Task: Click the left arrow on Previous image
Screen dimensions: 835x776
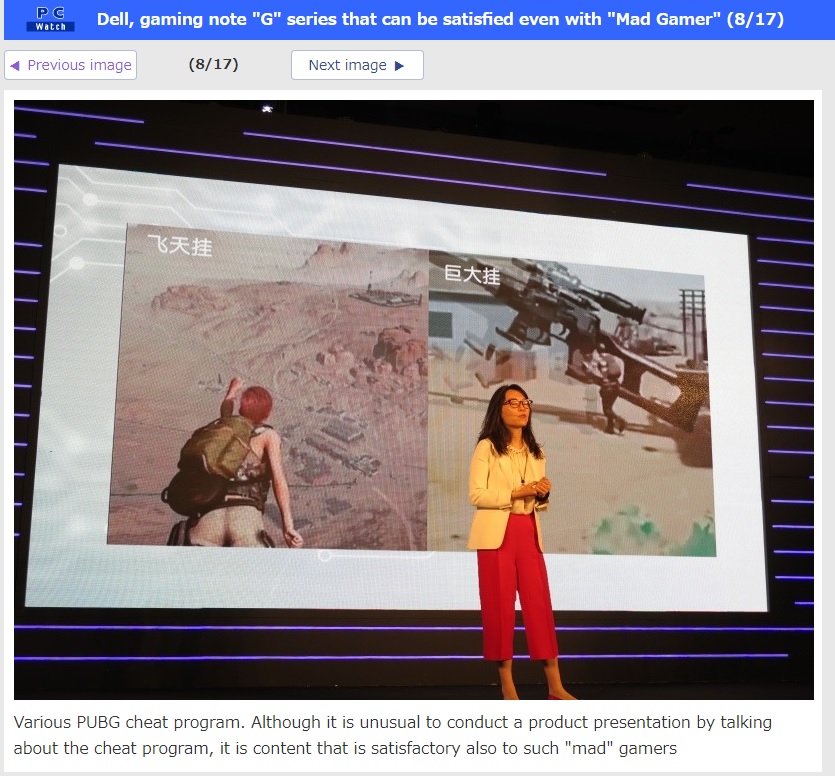Action: (x=15, y=66)
